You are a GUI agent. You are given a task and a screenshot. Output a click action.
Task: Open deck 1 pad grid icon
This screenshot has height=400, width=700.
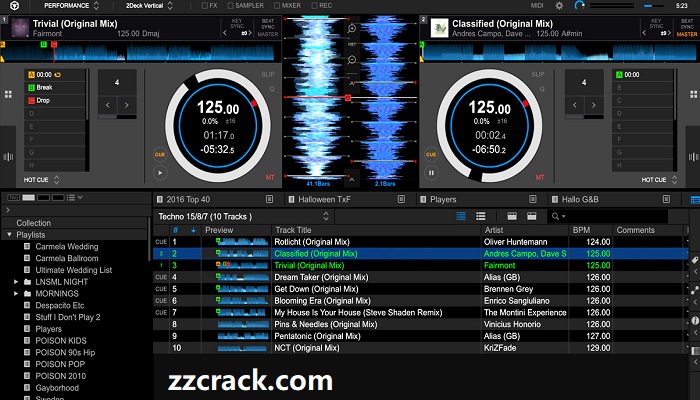(x=8, y=95)
